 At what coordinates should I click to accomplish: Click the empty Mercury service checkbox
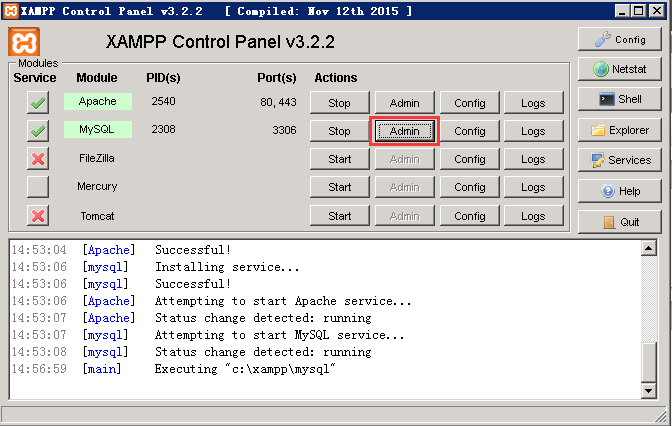[38, 187]
